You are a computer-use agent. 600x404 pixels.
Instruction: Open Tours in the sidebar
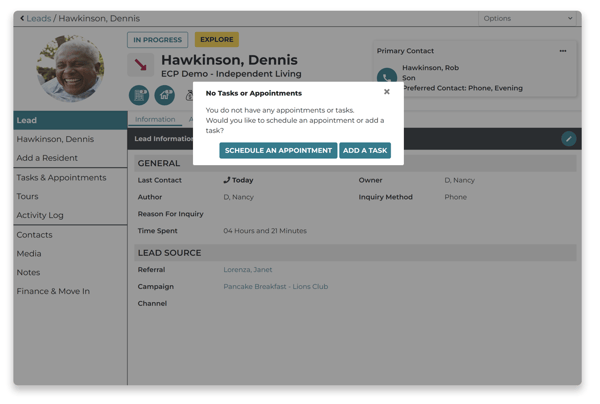pos(27,196)
